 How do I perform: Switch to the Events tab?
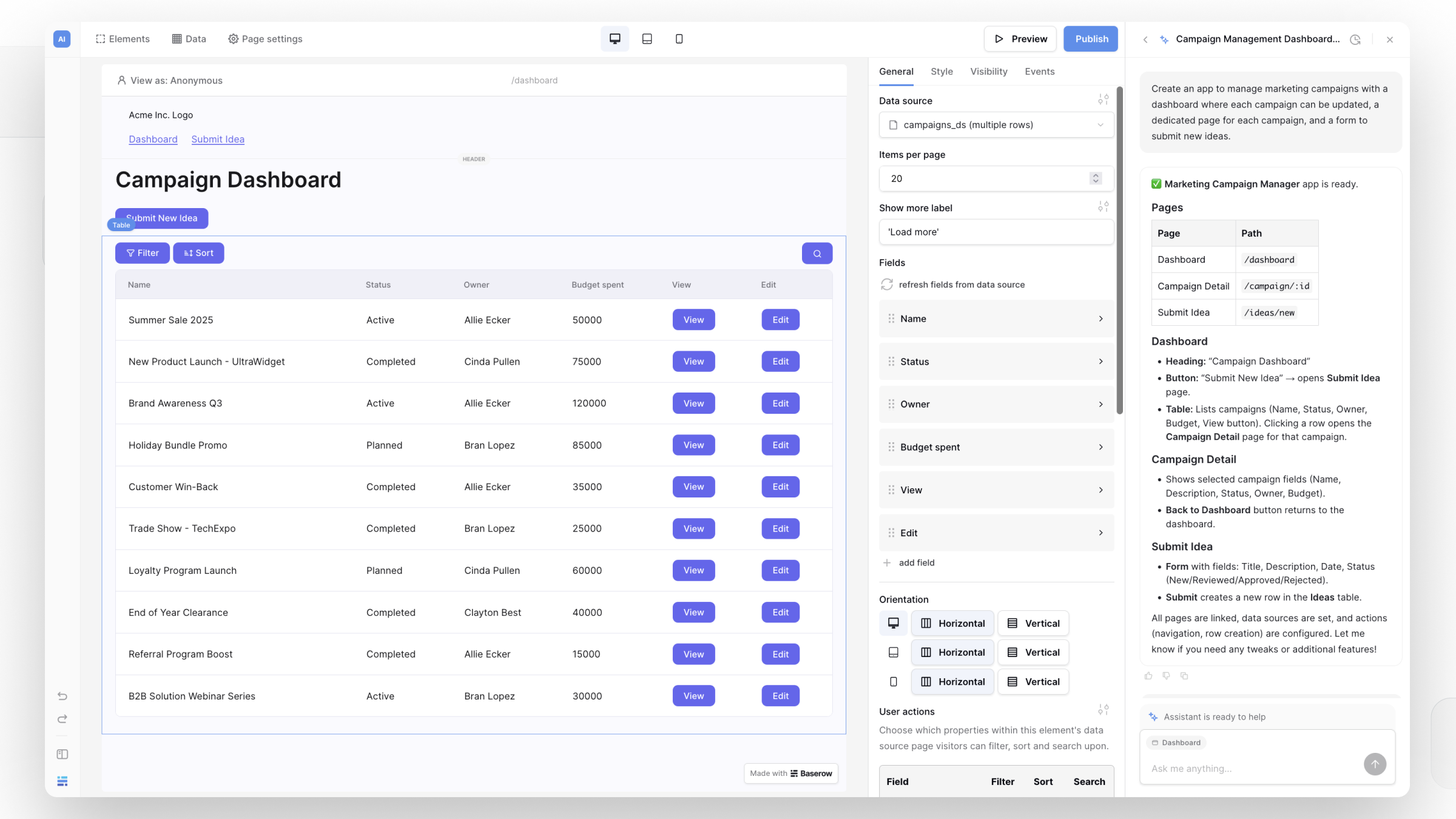point(1039,71)
